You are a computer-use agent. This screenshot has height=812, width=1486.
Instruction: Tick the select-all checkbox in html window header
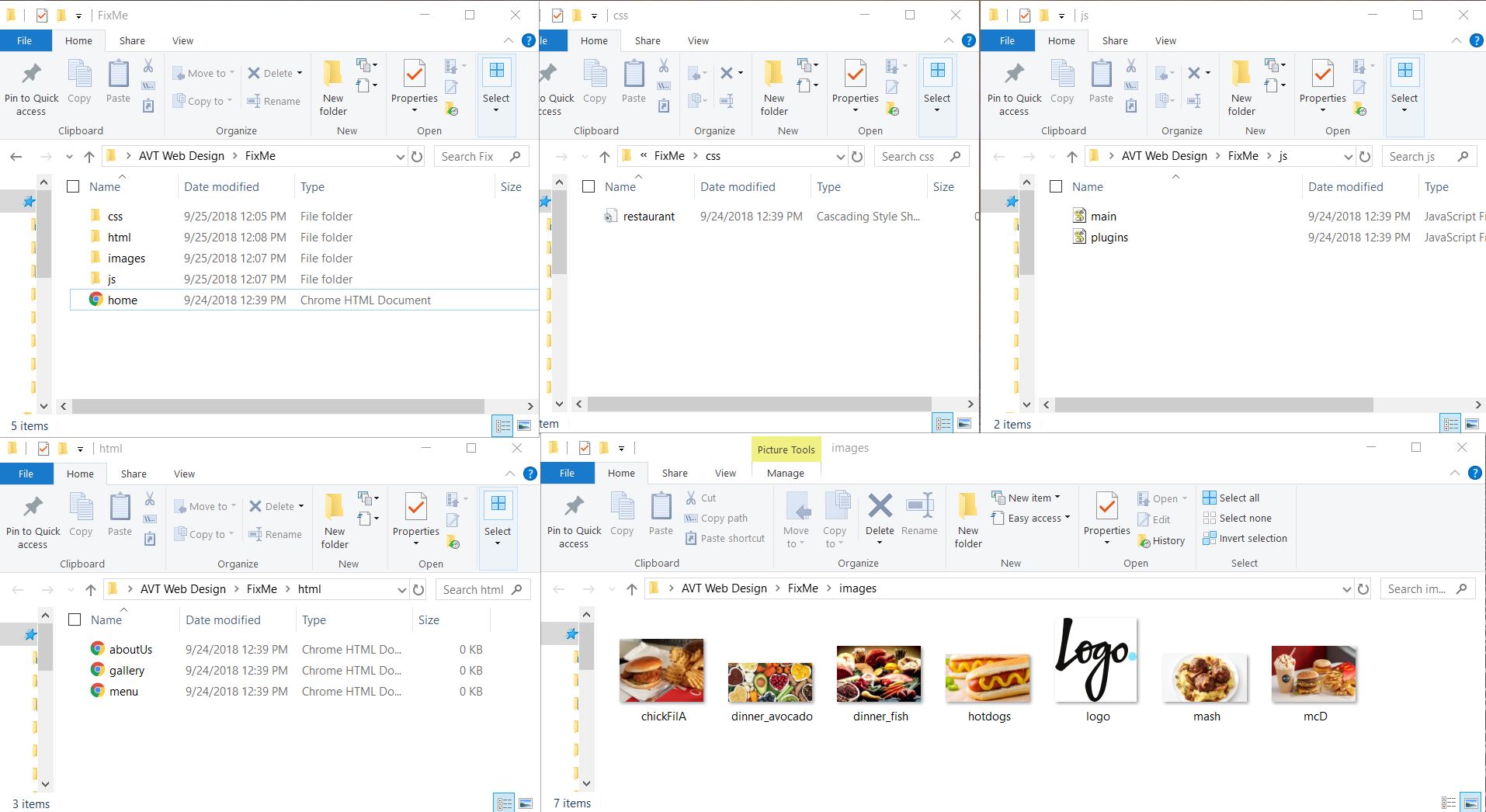coord(75,619)
